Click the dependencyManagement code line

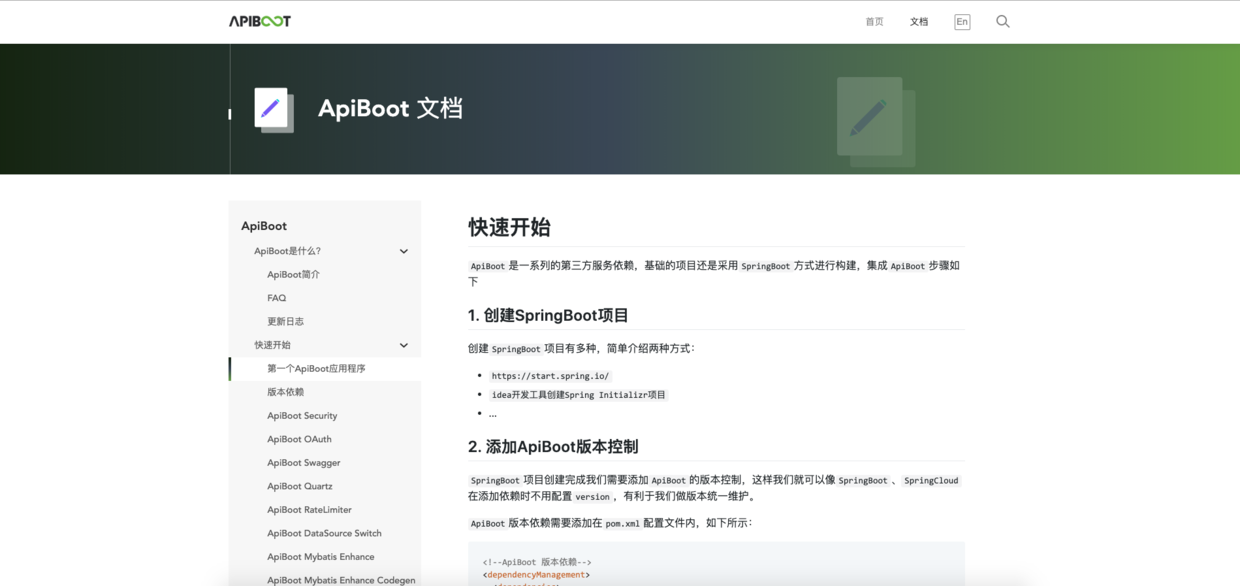(537, 575)
